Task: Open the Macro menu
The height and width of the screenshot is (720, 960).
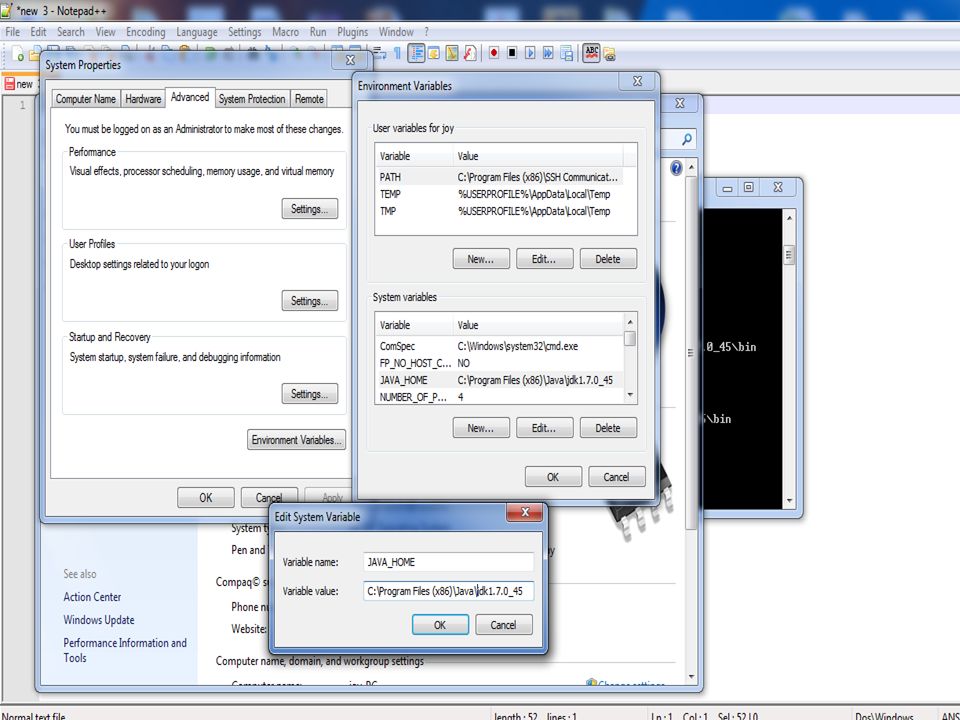Action: [285, 32]
